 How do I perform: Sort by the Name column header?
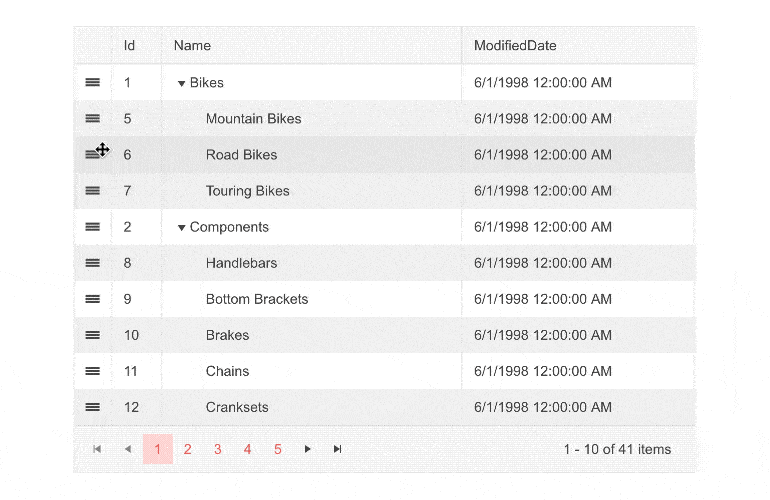pos(193,45)
